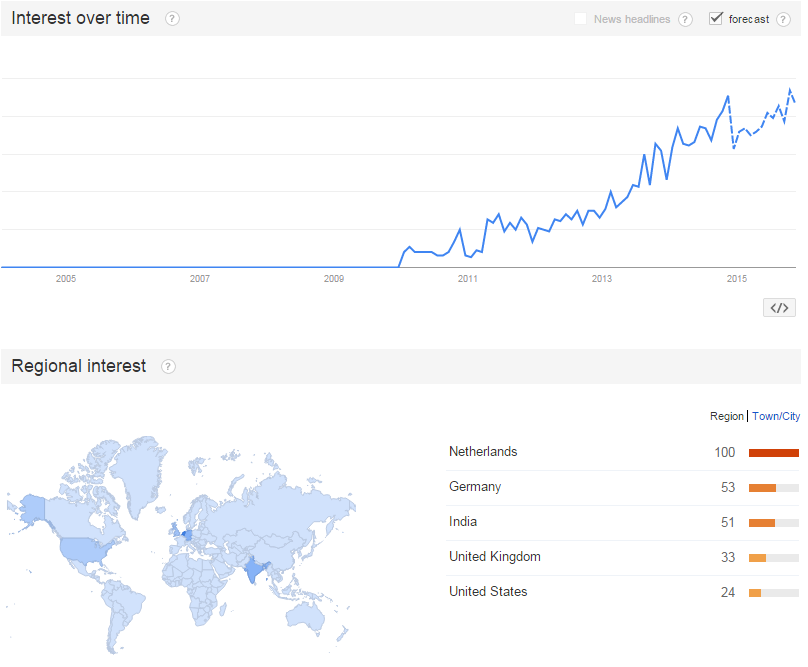
Task: Click the orange Germany interest bar
Action: (x=762, y=488)
